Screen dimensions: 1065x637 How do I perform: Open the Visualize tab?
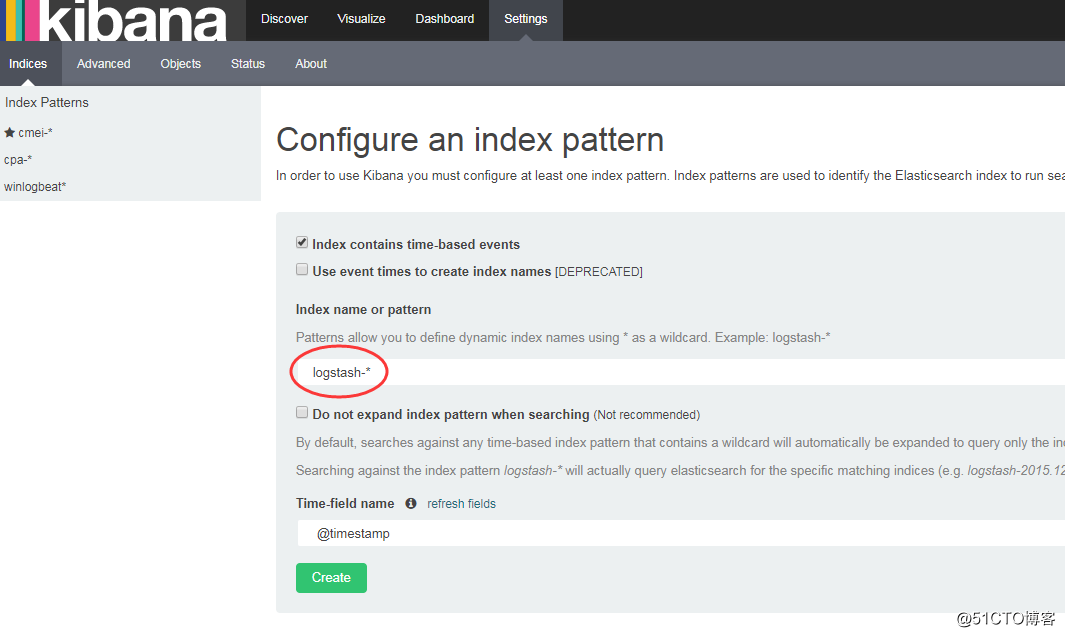(361, 19)
